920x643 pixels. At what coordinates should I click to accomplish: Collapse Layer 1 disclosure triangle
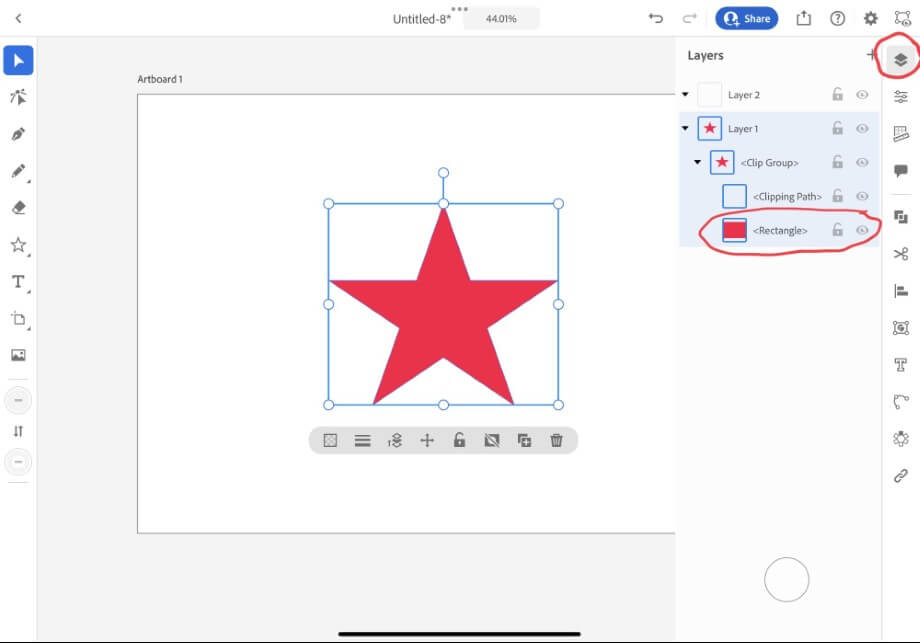coord(685,128)
